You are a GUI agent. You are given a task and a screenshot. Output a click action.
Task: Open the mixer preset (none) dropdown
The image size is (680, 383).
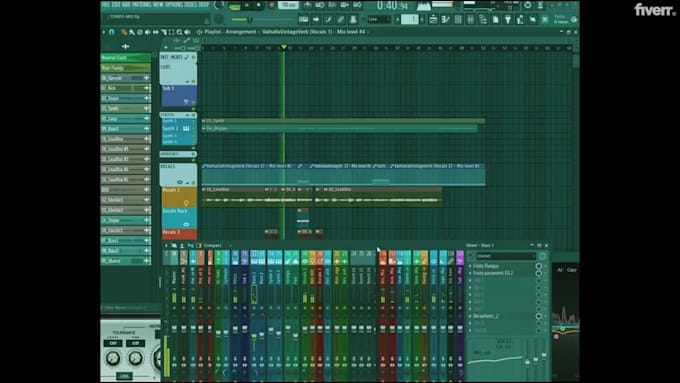point(506,256)
